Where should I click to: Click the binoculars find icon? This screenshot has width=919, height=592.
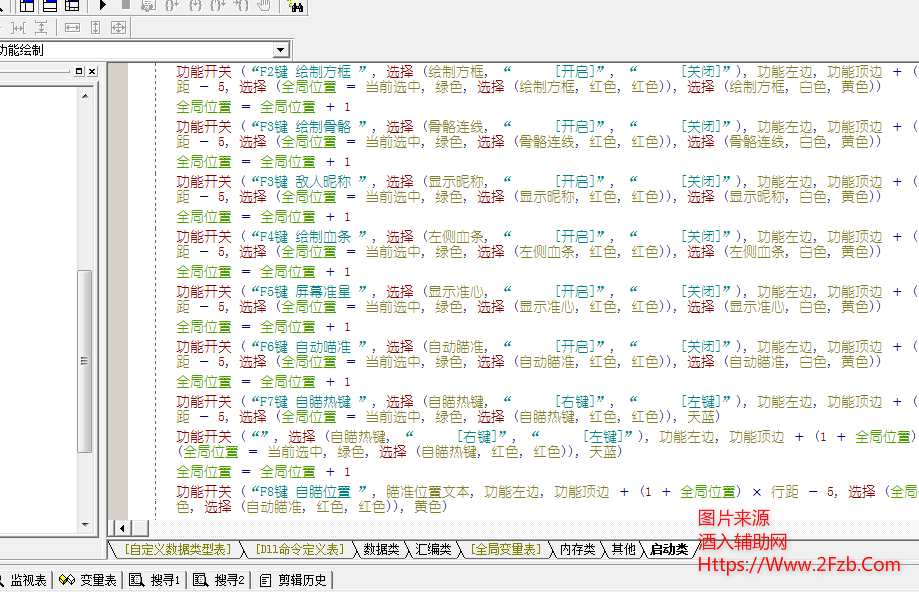click(x=295, y=6)
